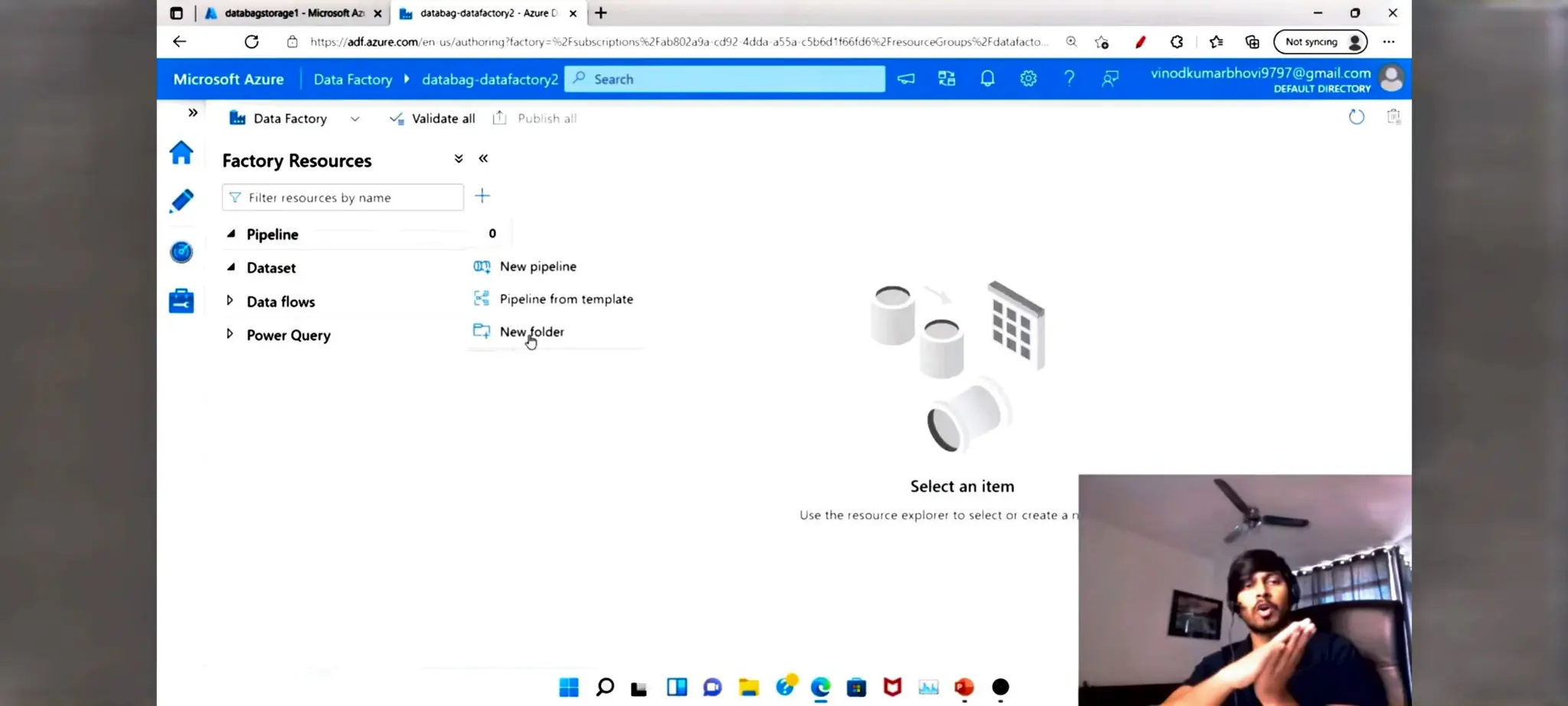The image size is (1568, 706).
Task: Open the Monitor gauge icon in sidebar
Action: point(181,251)
